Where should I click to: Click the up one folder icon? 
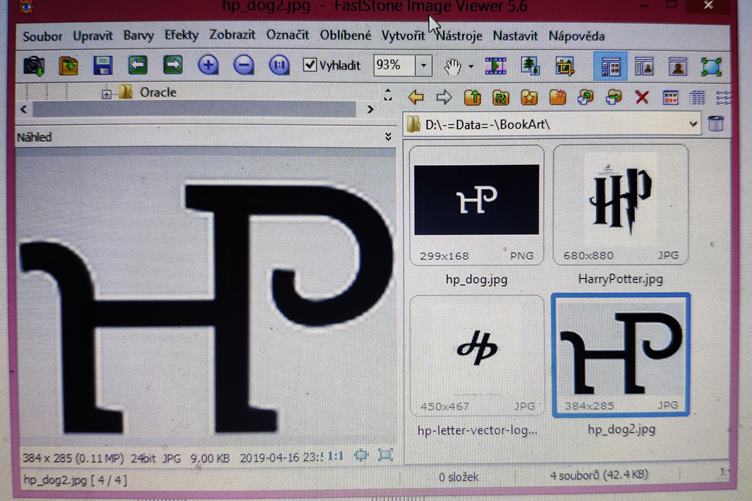472,97
